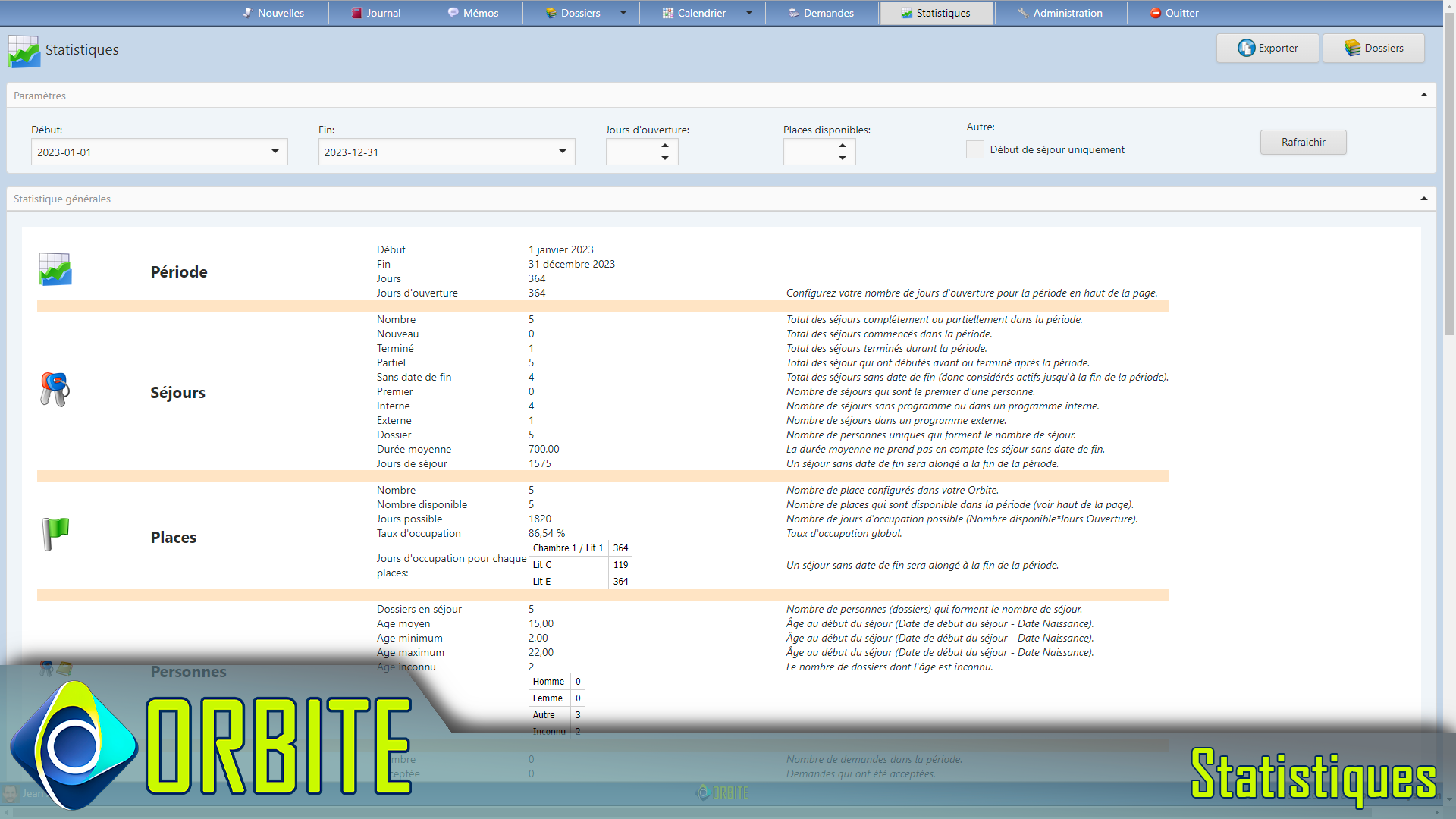This screenshot has width=1456, height=819.
Task: Select the Taux d'occupation value 86,54 %
Action: 547,533
